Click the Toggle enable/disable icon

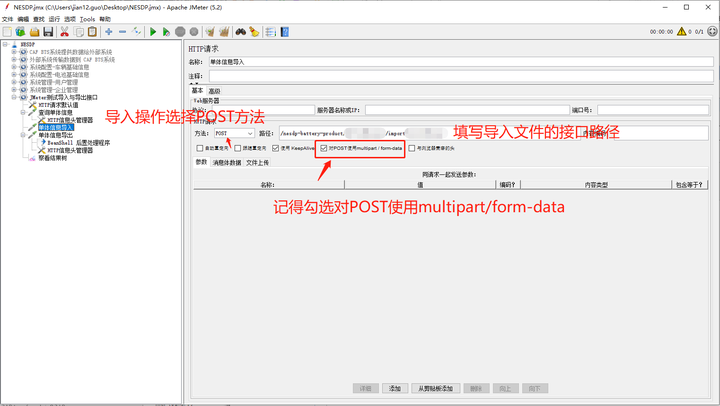coord(136,32)
